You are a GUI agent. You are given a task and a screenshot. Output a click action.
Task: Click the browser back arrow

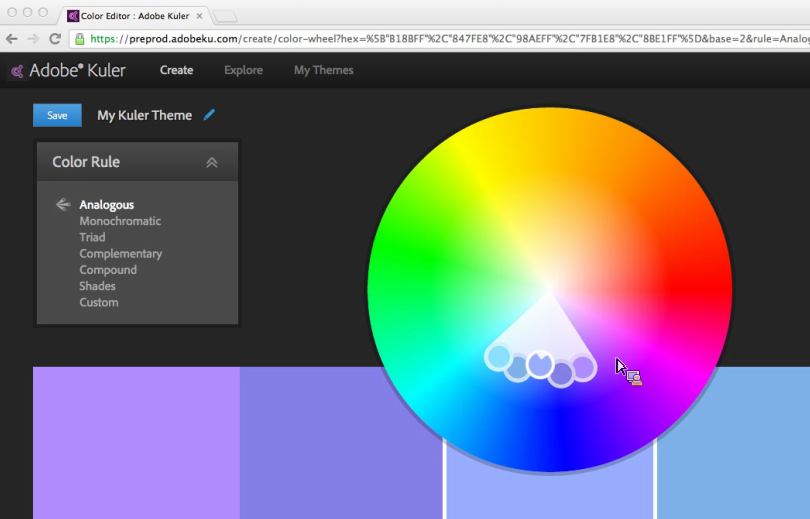[11, 39]
